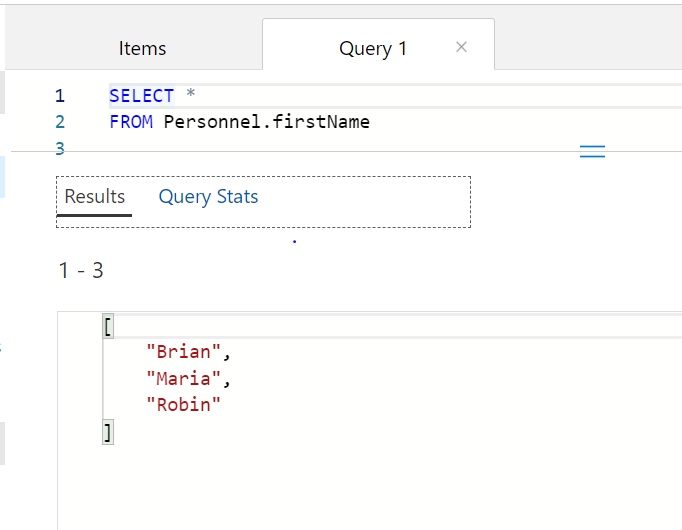
Task: Place cursor on the SELECT keyword
Action: pos(141,96)
